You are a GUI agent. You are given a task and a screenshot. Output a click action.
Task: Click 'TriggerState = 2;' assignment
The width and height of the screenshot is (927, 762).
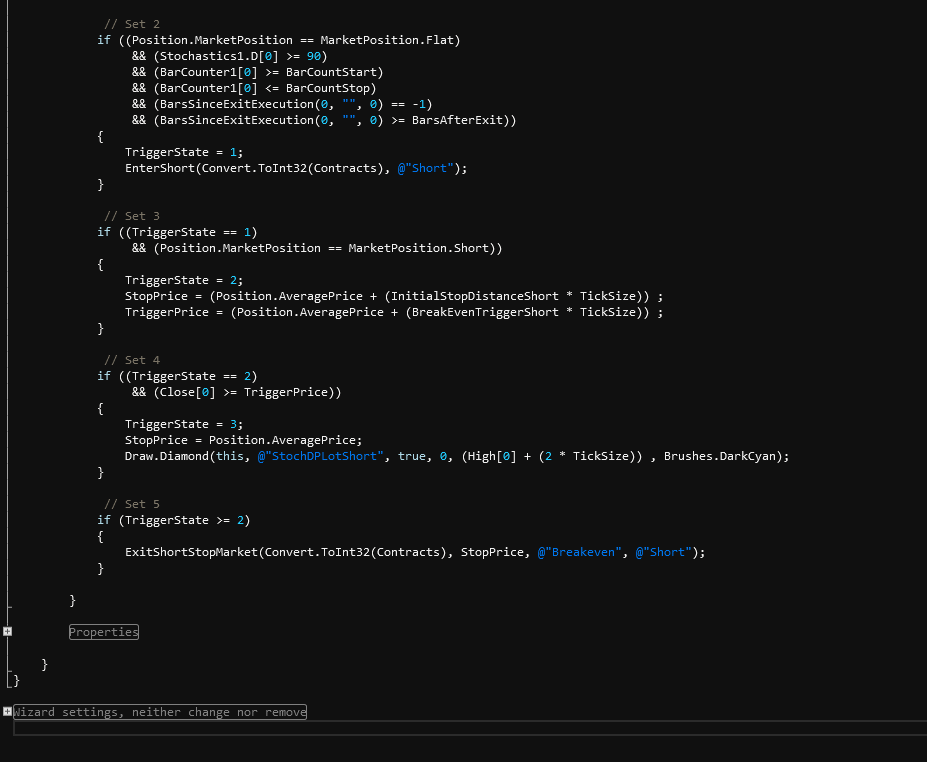[184, 280]
